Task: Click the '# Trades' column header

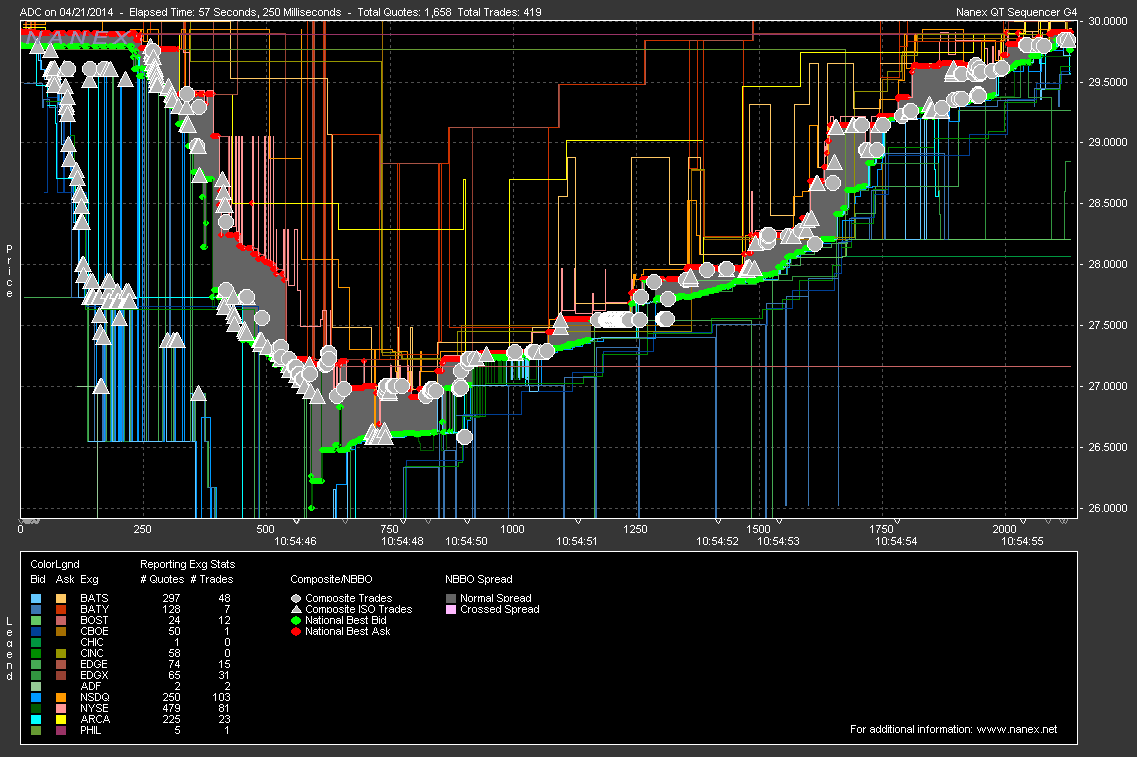Action: click(x=212, y=579)
